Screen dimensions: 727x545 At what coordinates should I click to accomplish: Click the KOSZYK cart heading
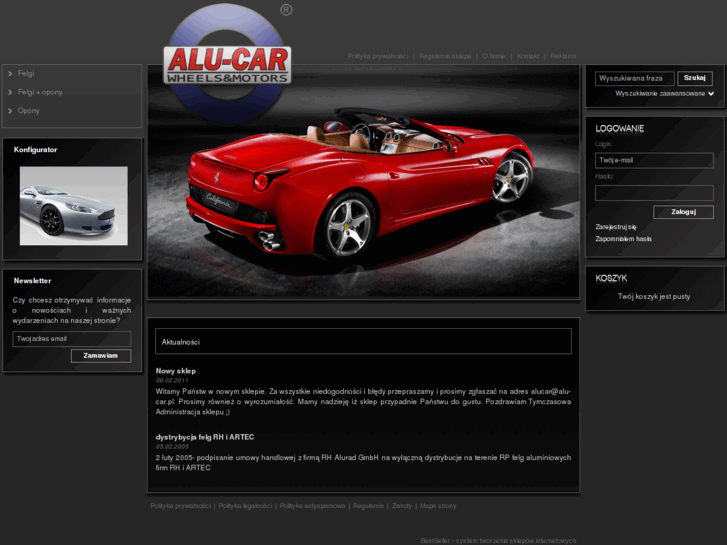pyautogui.click(x=611, y=278)
